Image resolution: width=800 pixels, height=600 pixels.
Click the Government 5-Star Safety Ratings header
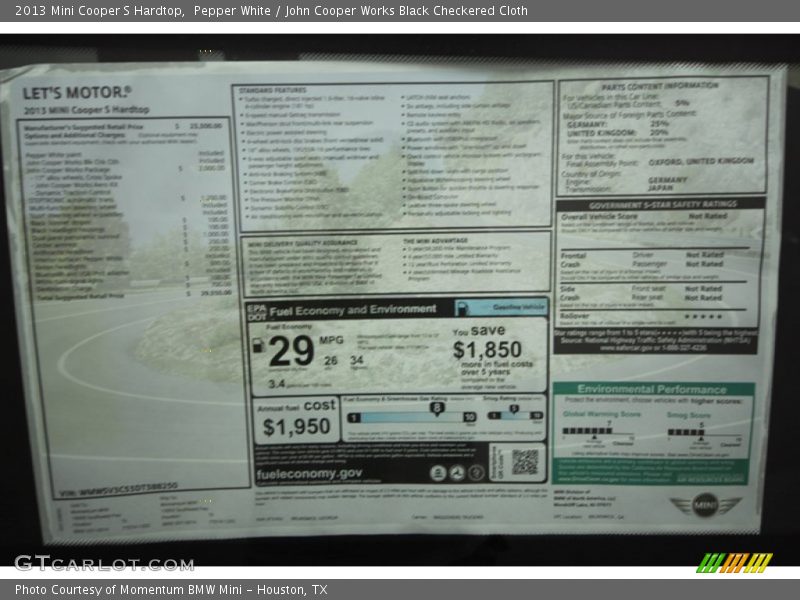[662, 203]
